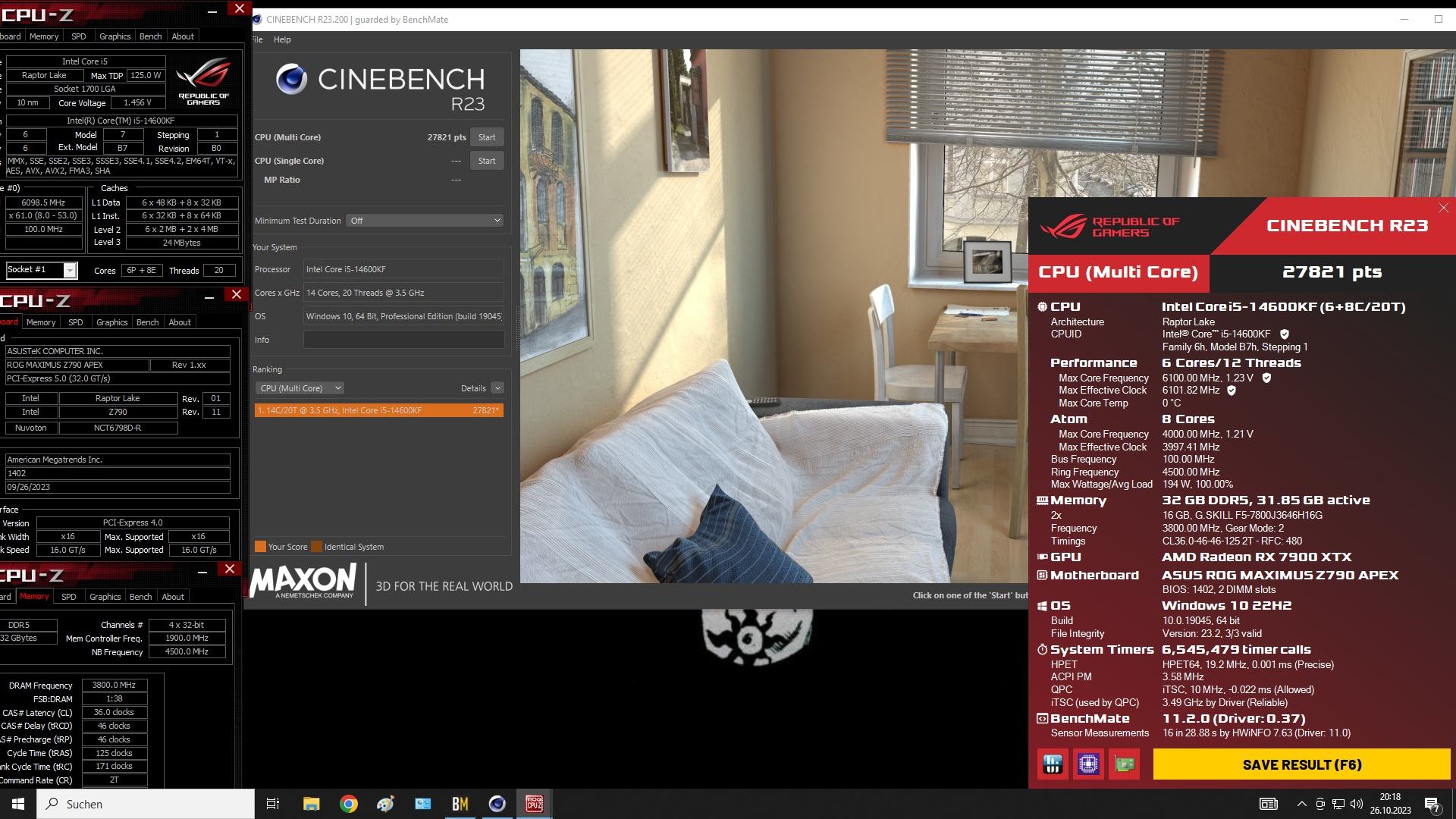1456x819 pixels.
Task: Open About tab in middle CPU-Z mainboard window
Action: coord(179,322)
